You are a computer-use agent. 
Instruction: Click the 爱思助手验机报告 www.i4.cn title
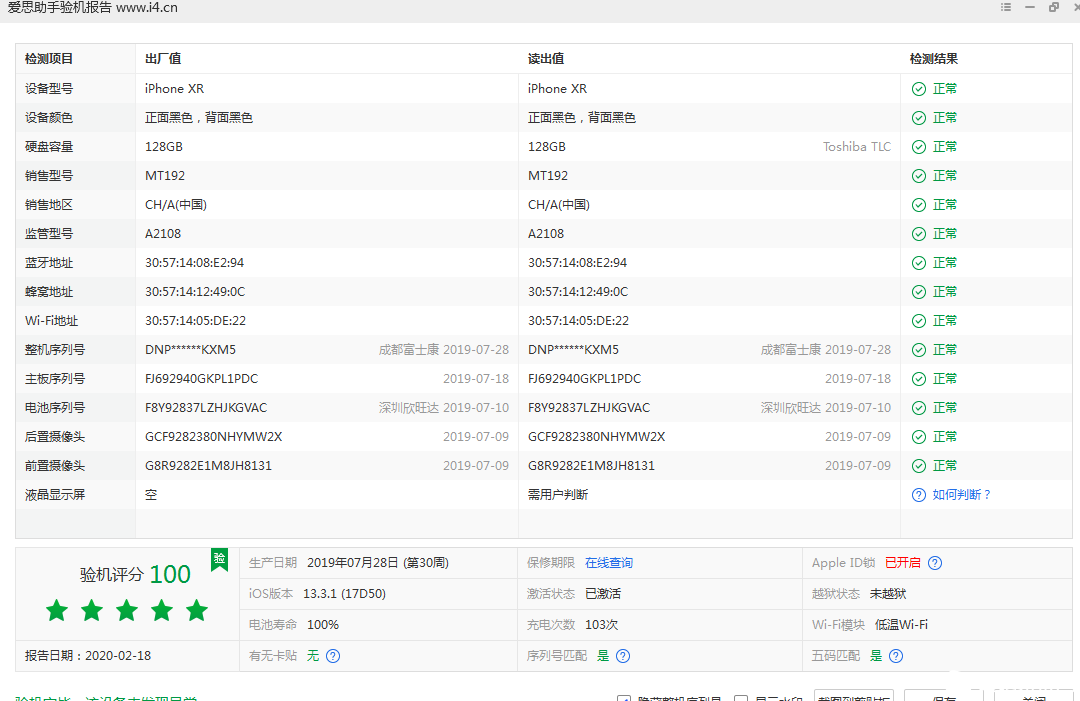coord(93,8)
